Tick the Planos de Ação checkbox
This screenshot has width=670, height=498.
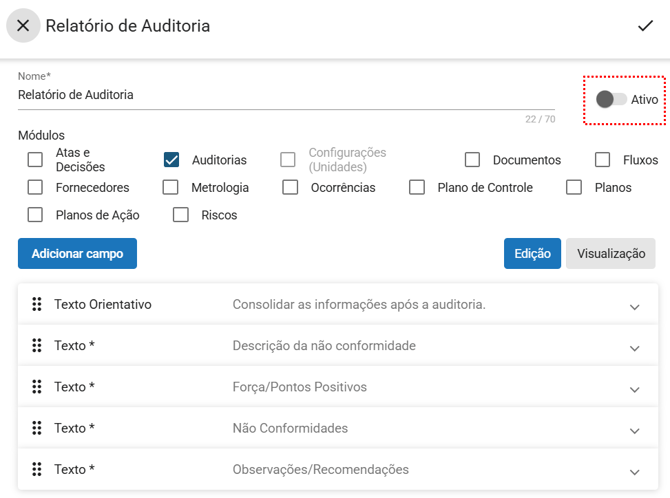tap(36, 215)
